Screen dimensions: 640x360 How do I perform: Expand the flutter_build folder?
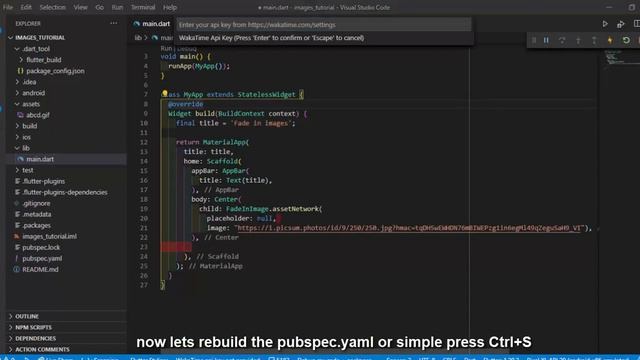coord(21,60)
